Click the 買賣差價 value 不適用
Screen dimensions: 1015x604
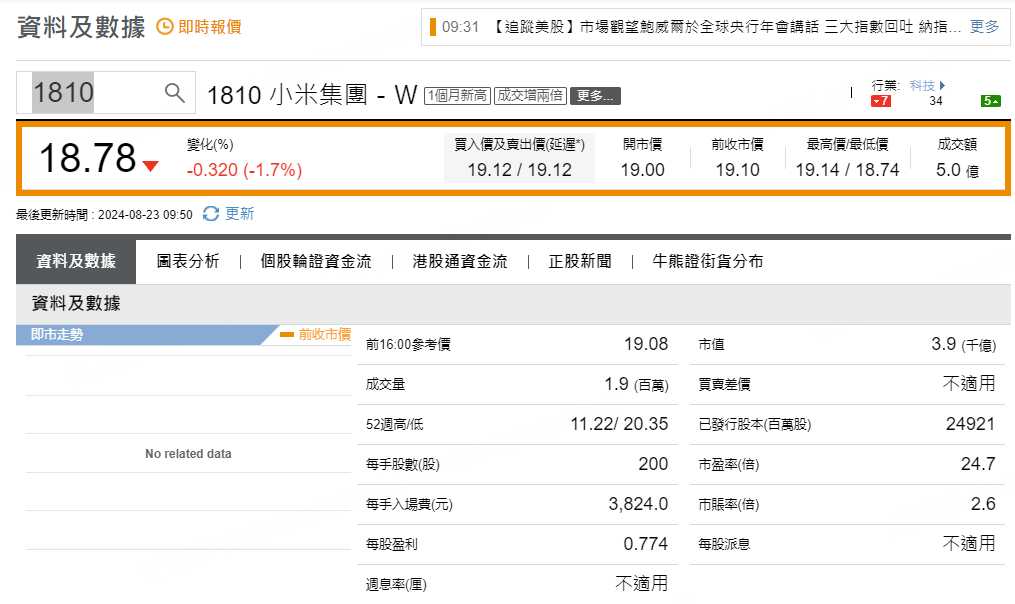[968, 384]
